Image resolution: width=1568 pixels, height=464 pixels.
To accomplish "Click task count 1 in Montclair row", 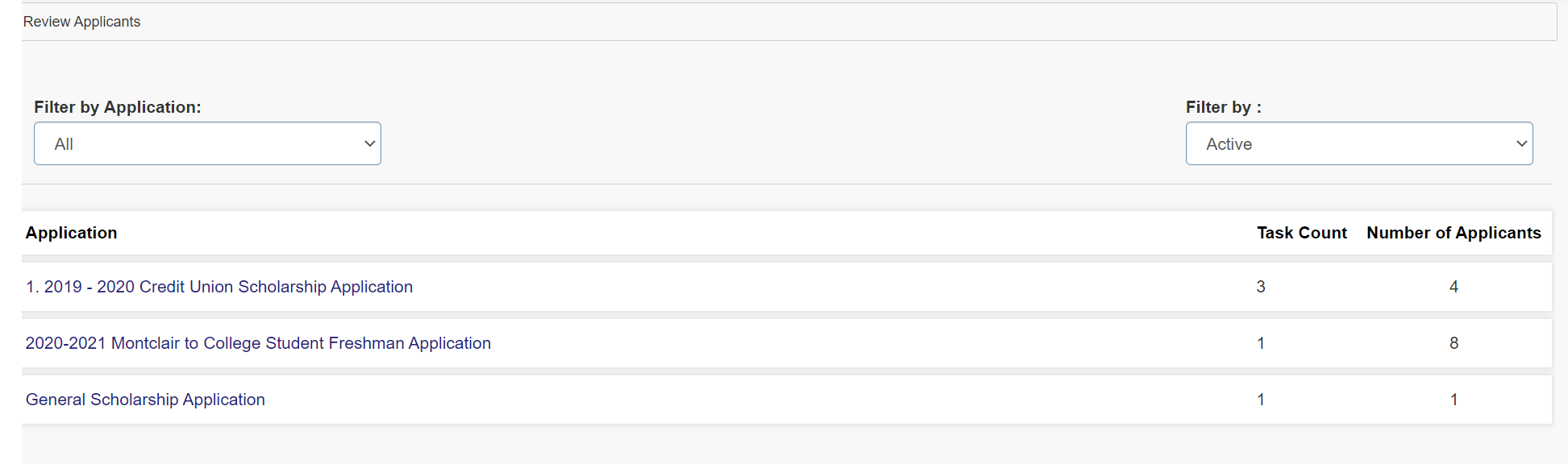I will click(1261, 343).
